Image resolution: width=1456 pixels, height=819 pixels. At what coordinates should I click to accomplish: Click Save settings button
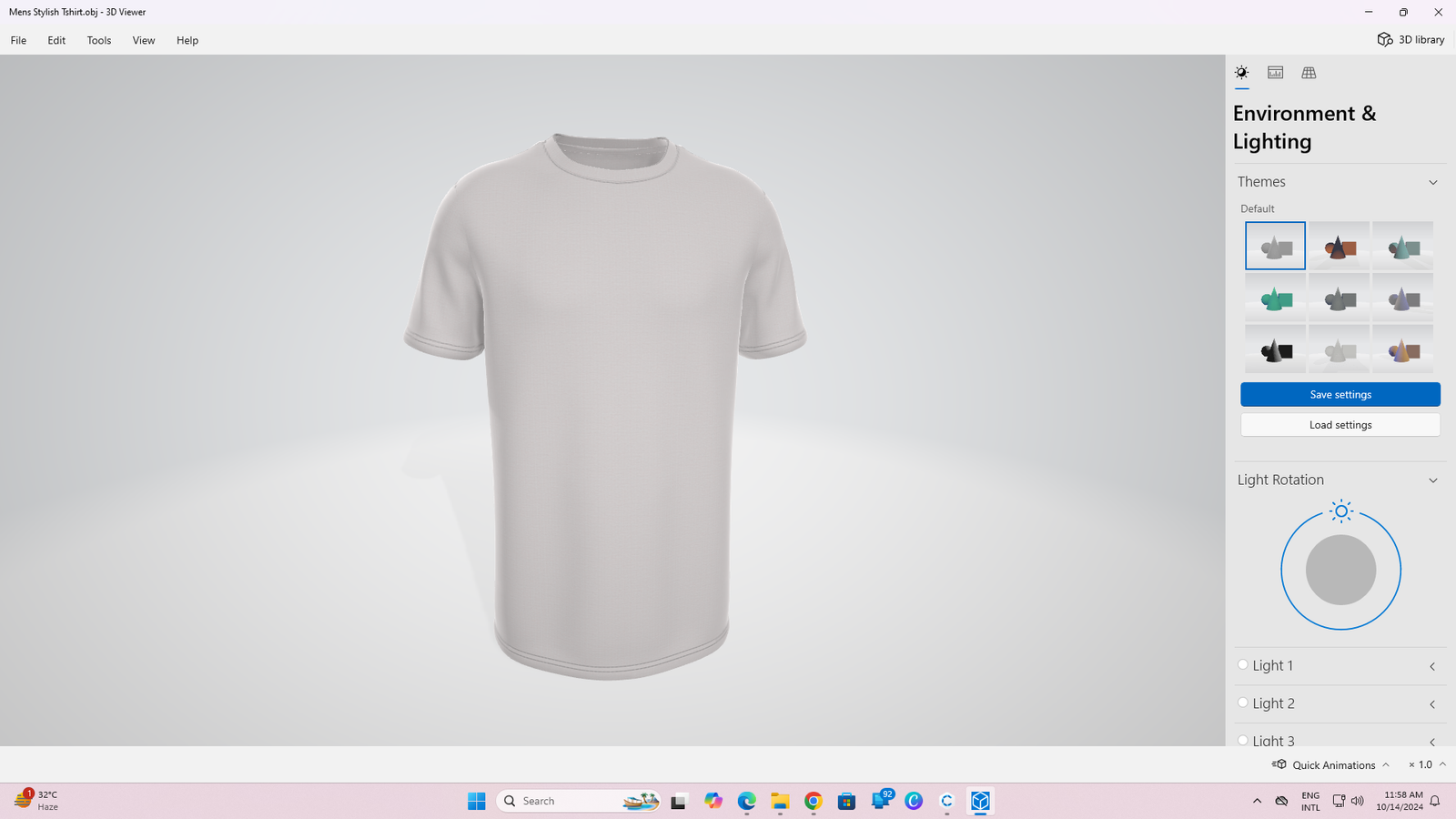pos(1340,394)
